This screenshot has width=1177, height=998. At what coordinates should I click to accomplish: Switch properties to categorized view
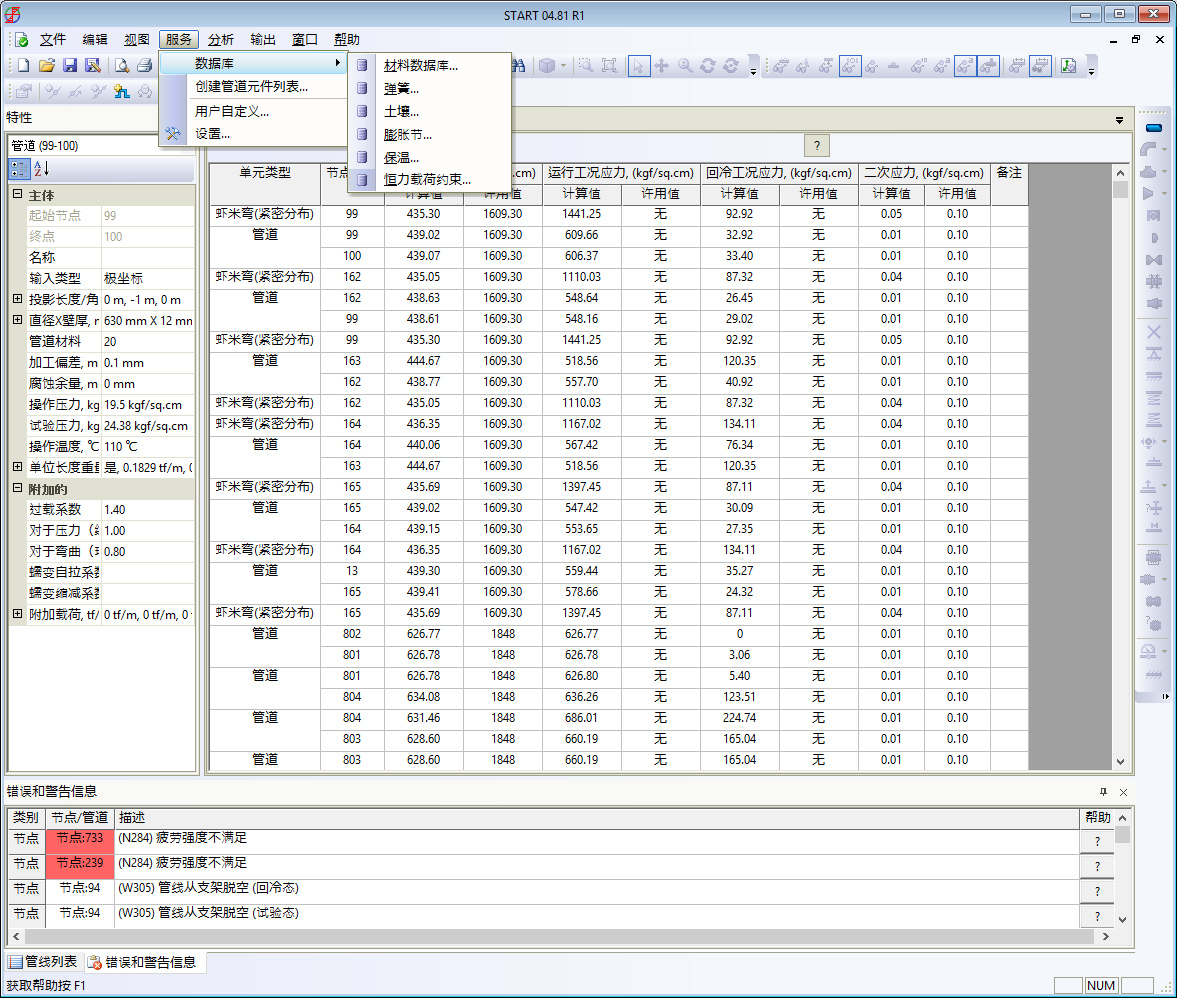(x=20, y=169)
